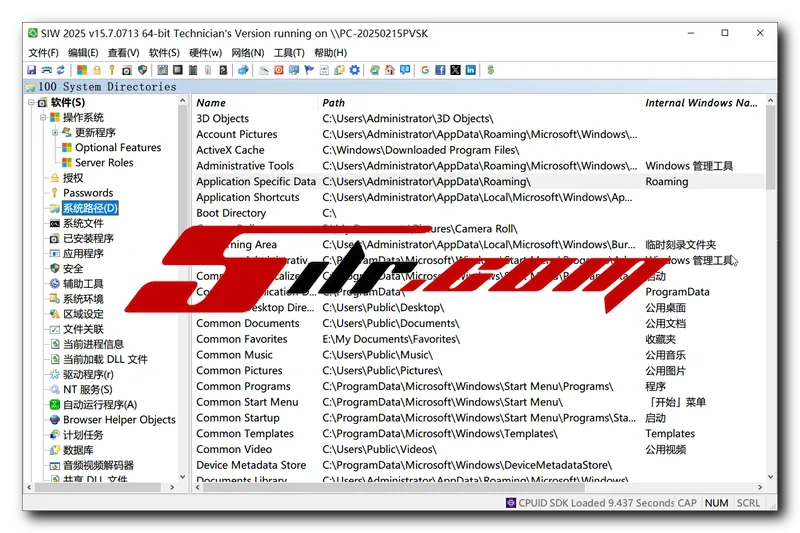This screenshot has height=533, width=800.
Task: Click the LinkedIn toolbar icon
Action: click(x=470, y=70)
